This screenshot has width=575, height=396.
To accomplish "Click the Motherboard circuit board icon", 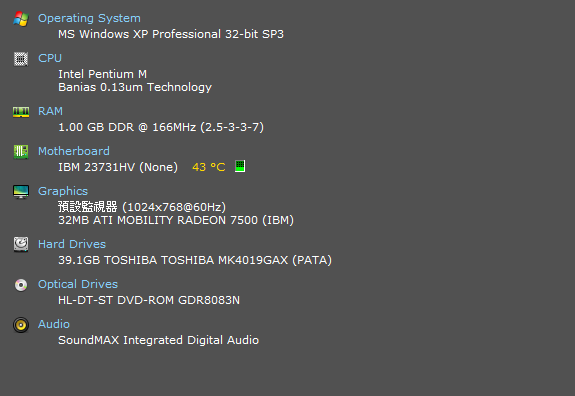I will tap(21, 151).
